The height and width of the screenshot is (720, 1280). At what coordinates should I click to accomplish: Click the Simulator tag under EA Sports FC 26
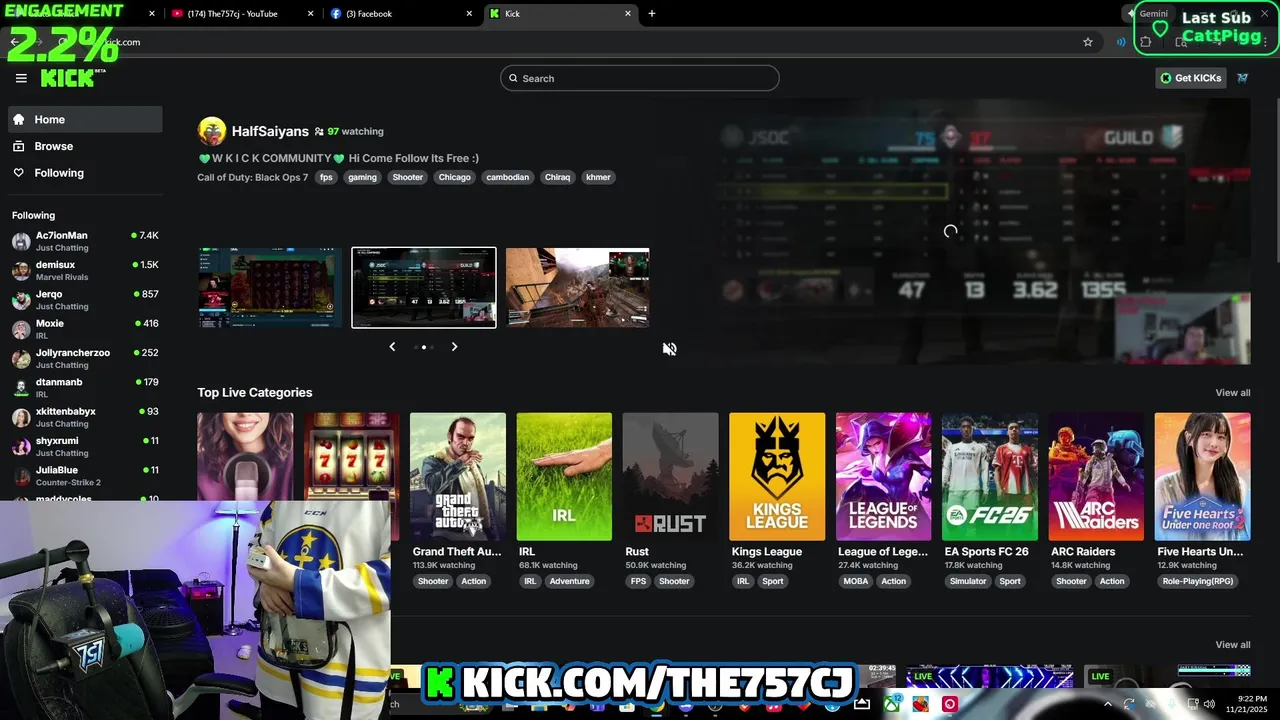968,581
